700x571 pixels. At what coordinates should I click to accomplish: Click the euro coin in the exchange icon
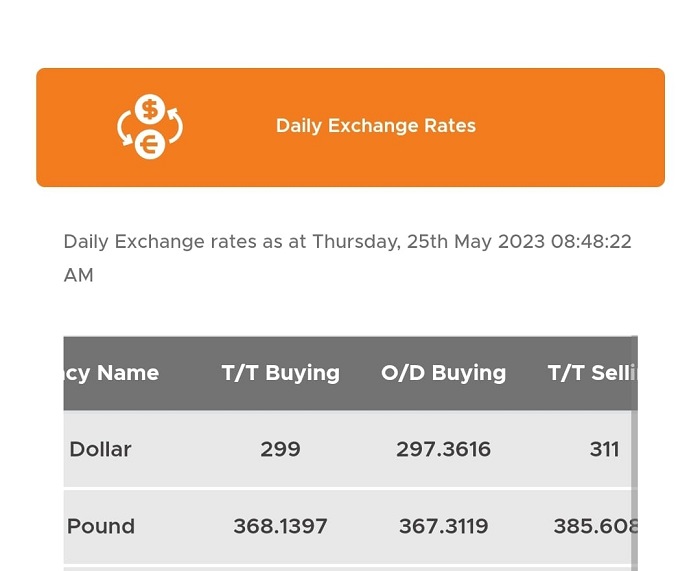point(150,144)
